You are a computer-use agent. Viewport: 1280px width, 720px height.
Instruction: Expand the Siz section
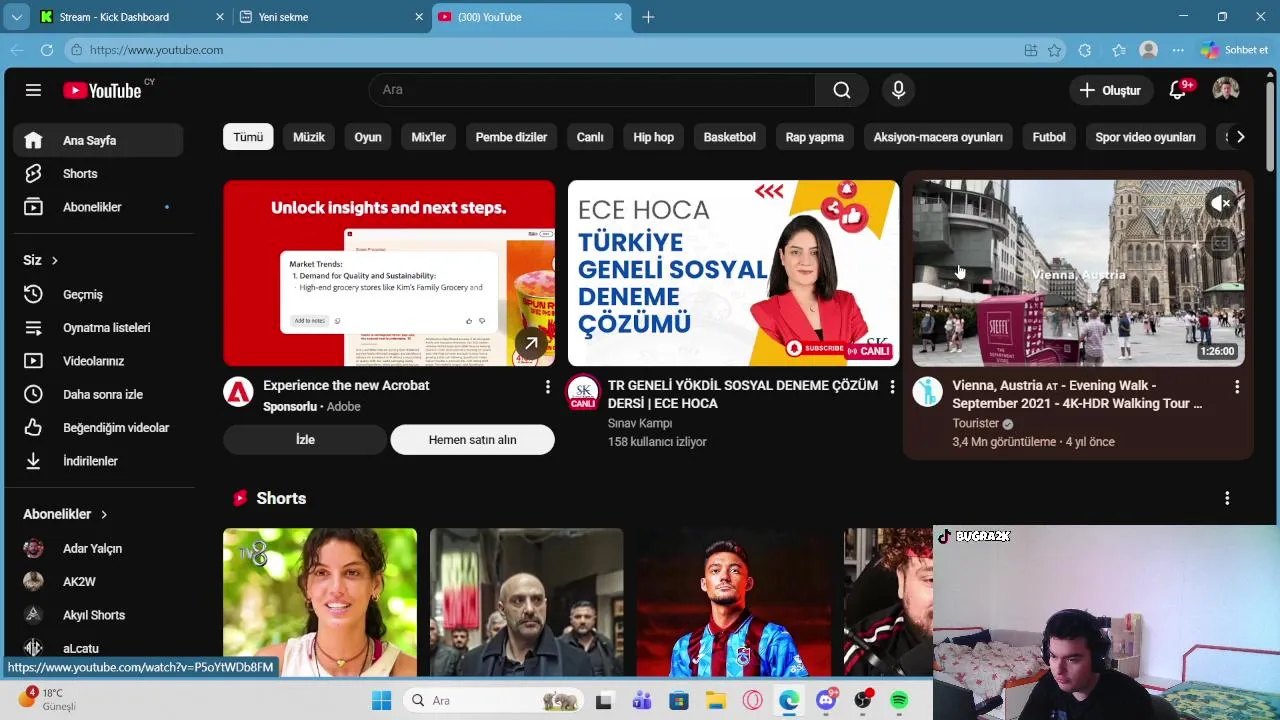pos(41,260)
